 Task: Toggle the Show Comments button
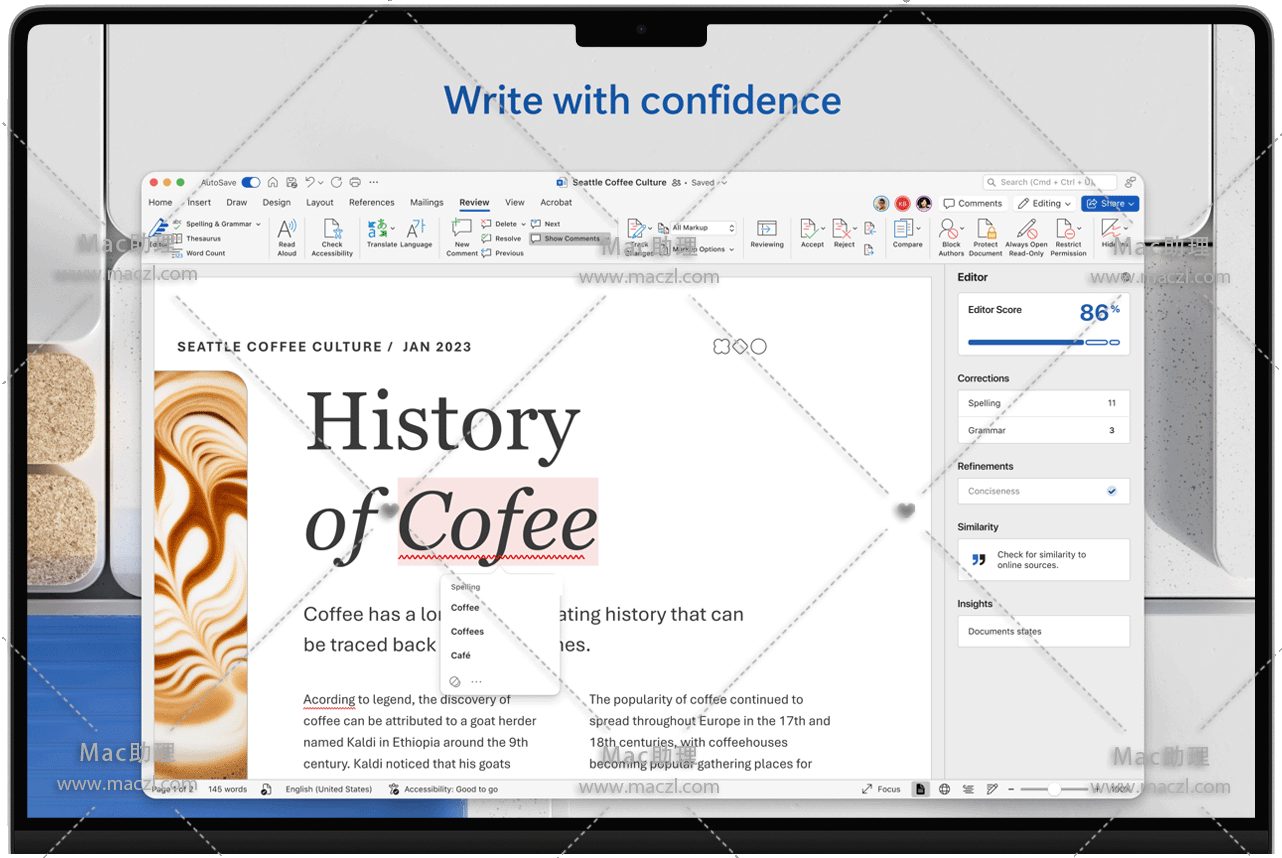(x=567, y=239)
